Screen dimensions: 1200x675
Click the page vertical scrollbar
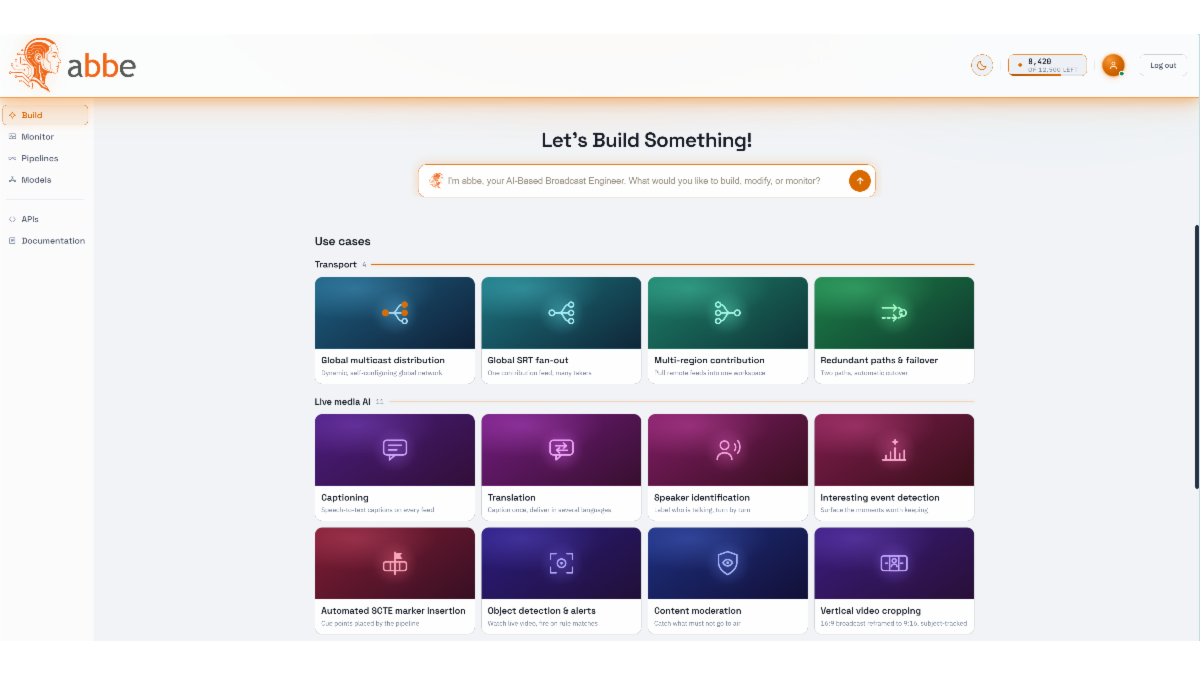click(x=1196, y=356)
